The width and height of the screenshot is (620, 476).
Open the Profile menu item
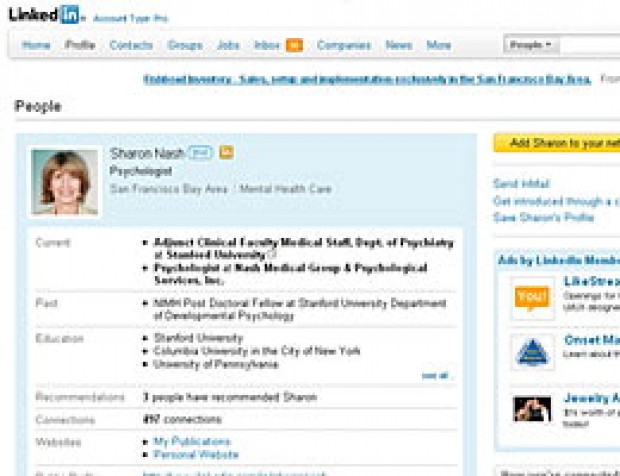click(80, 45)
